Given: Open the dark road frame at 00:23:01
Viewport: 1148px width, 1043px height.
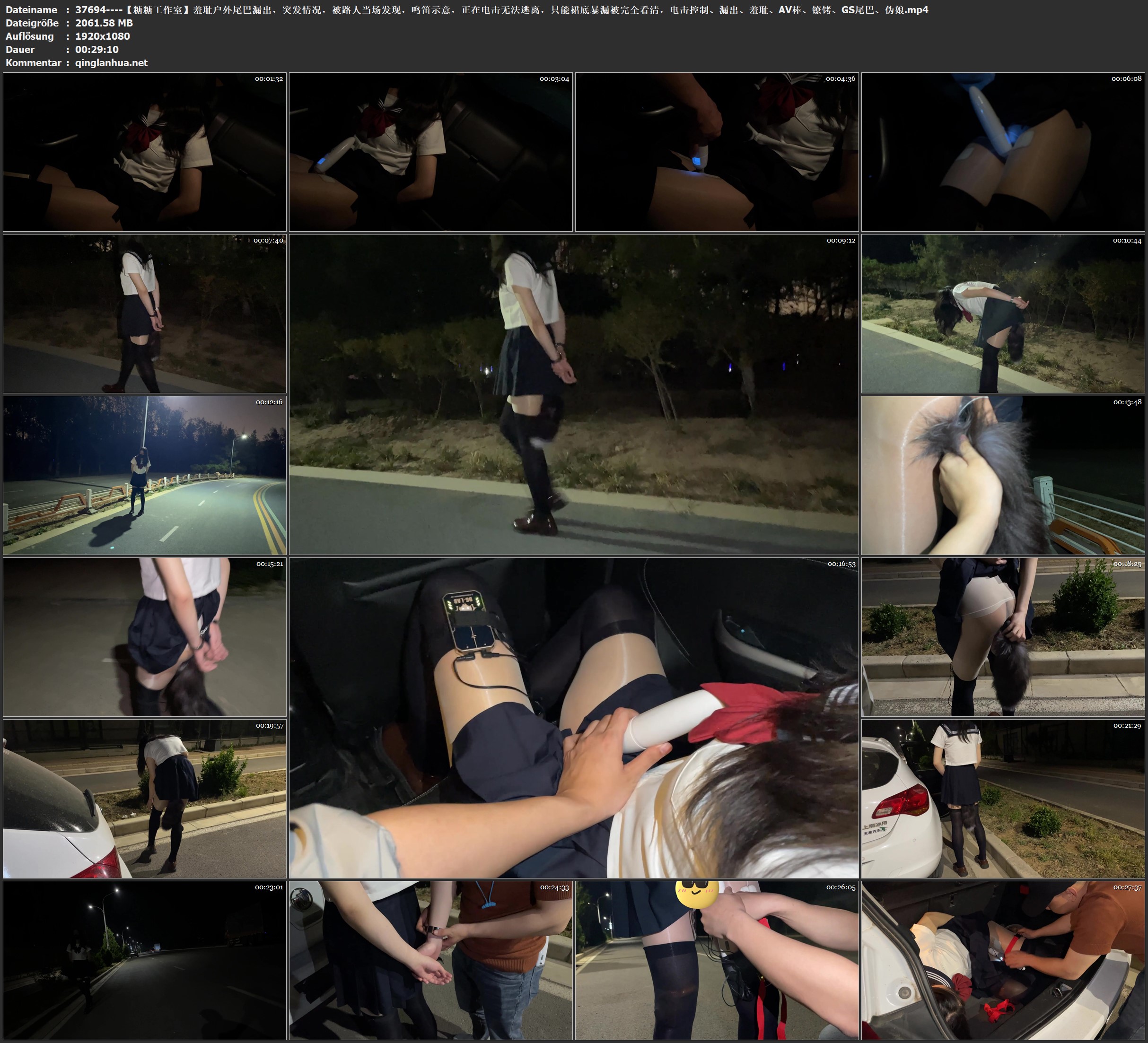Looking at the screenshot, I should [x=145, y=960].
